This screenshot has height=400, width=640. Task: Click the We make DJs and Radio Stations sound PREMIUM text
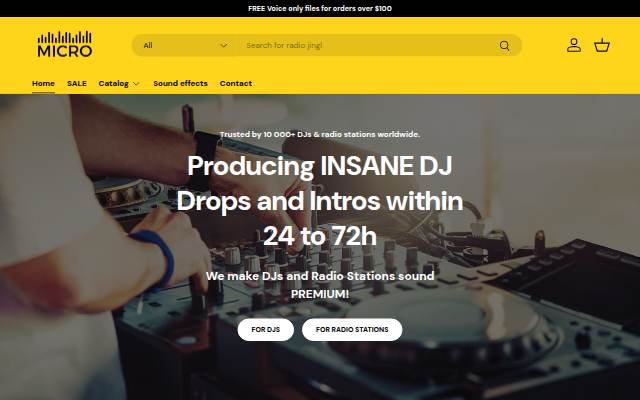tap(320, 285)
